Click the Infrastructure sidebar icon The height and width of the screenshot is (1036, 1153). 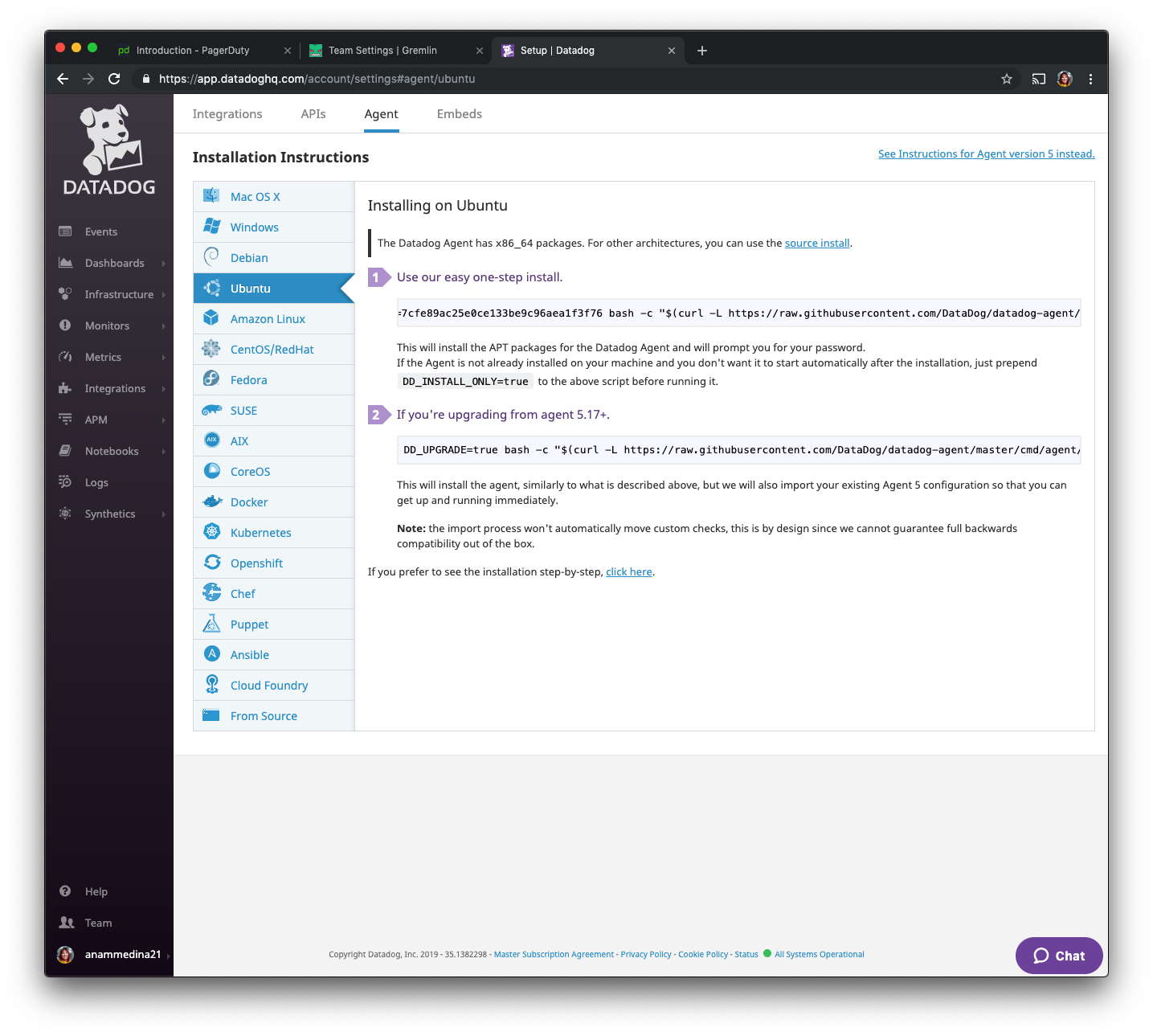point(65,294)
